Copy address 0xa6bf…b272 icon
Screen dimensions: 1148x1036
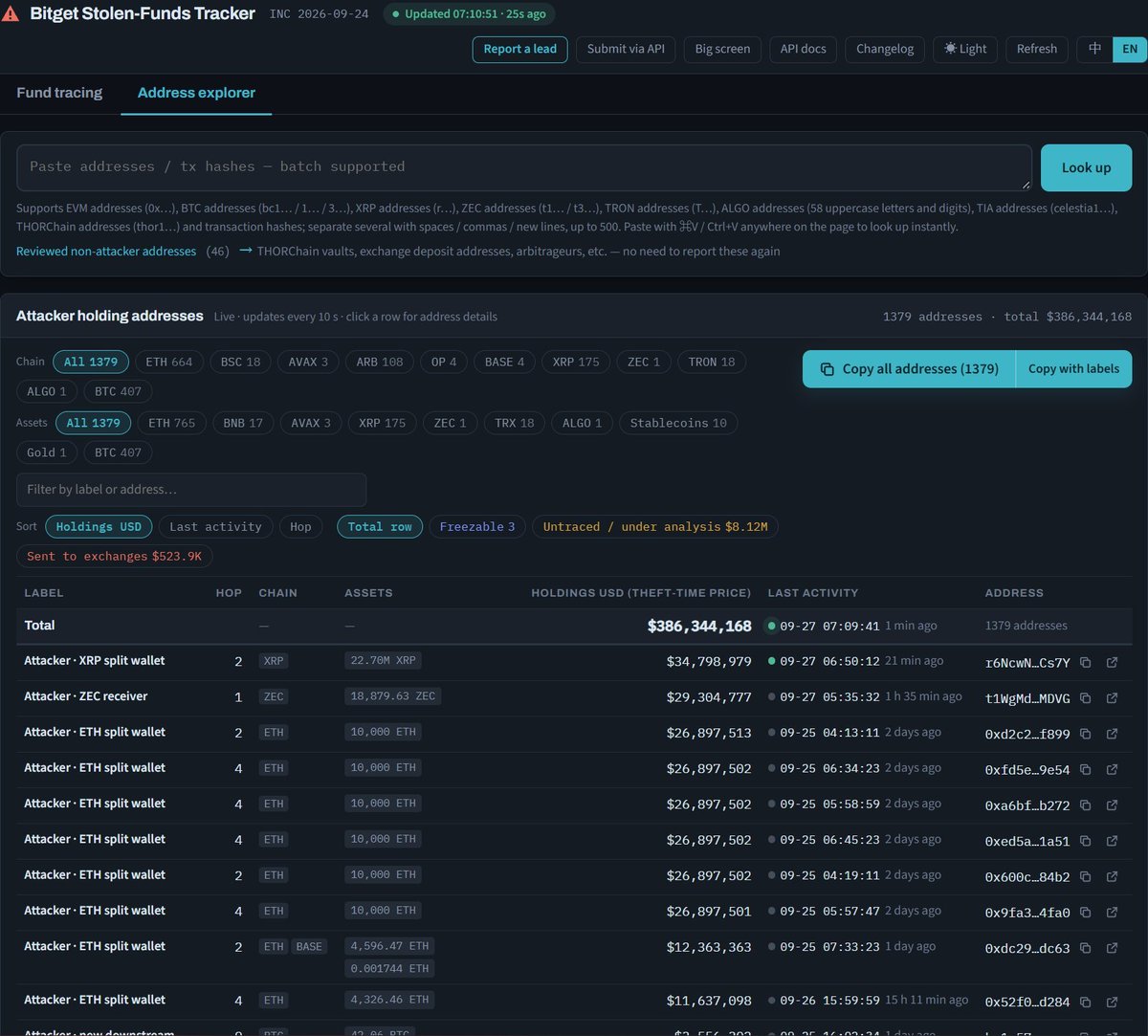(1085, 805)
